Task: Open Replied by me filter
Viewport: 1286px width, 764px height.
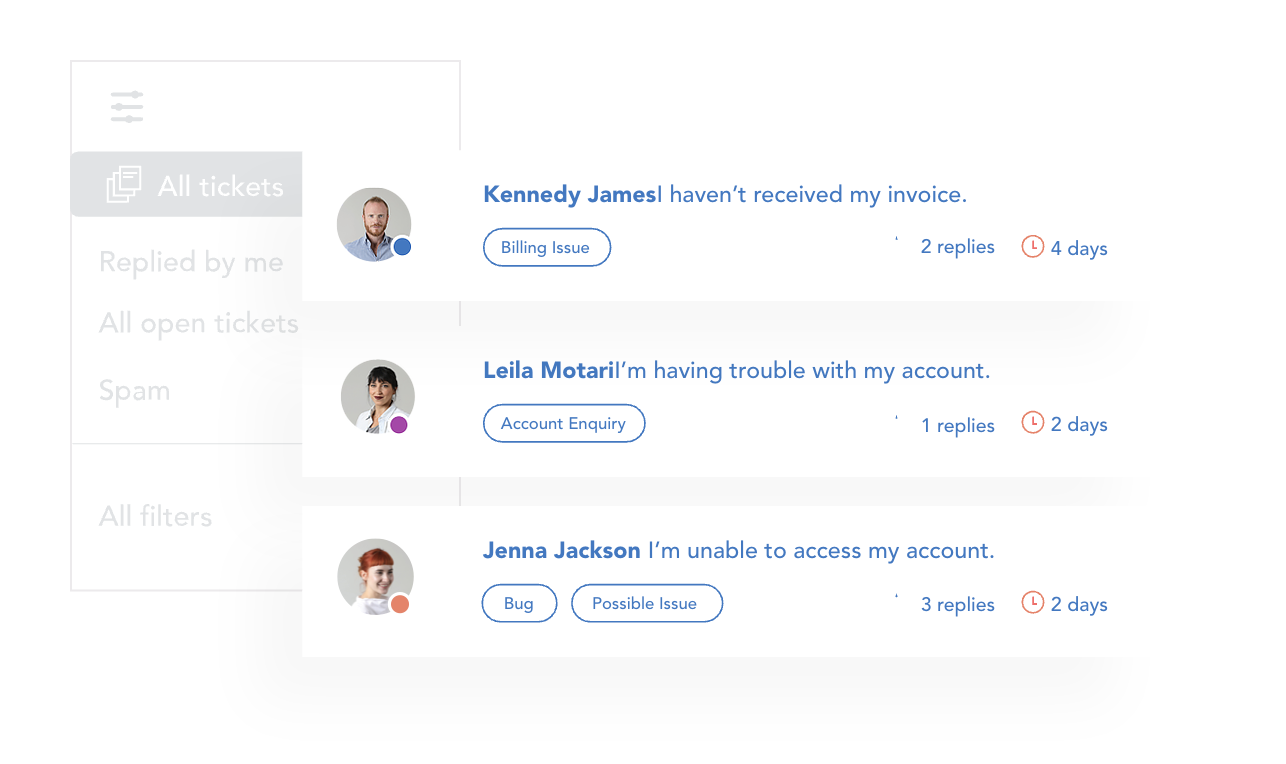Action: click(x=191, y=262)
